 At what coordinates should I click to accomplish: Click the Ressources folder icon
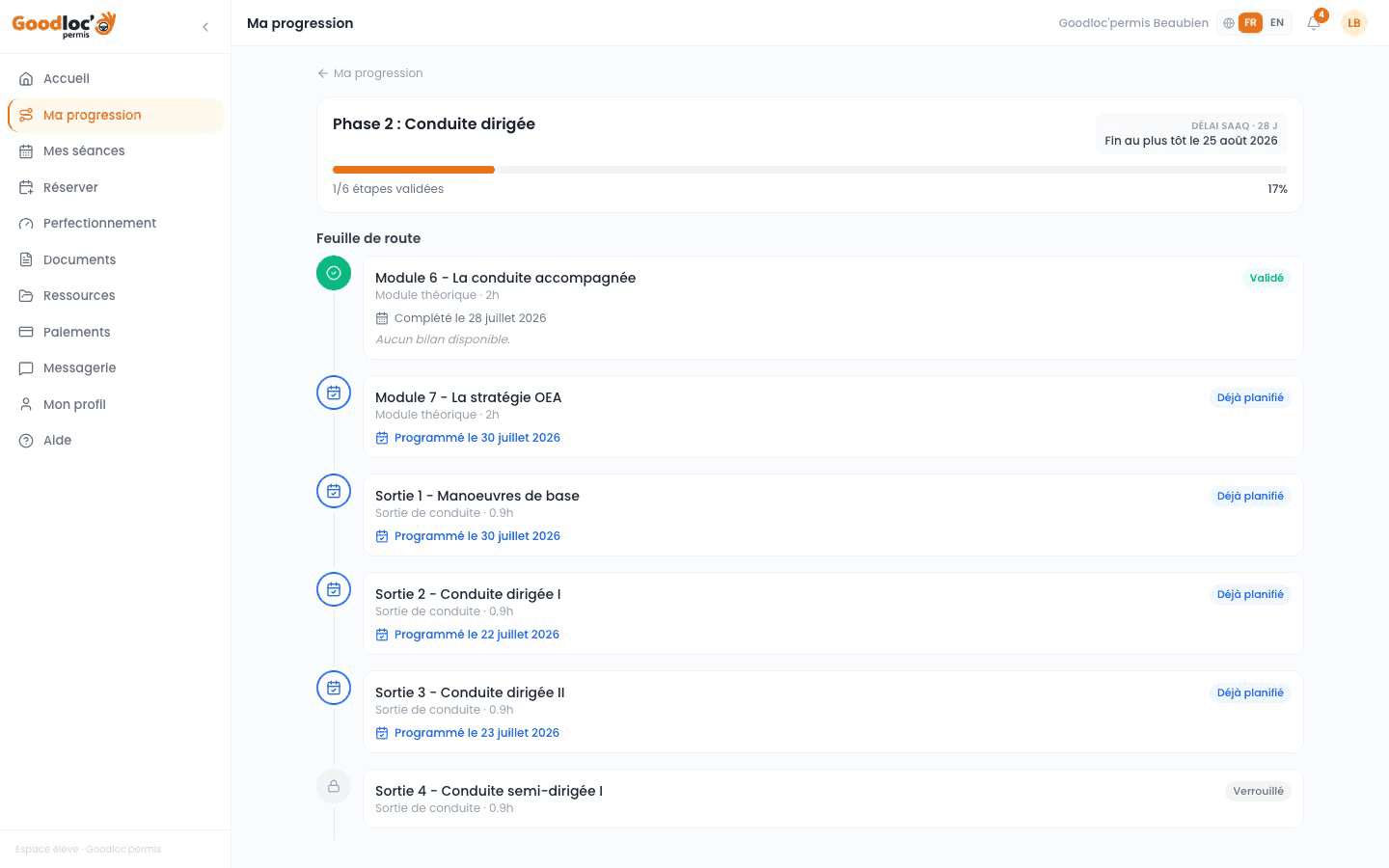(26, 296)
